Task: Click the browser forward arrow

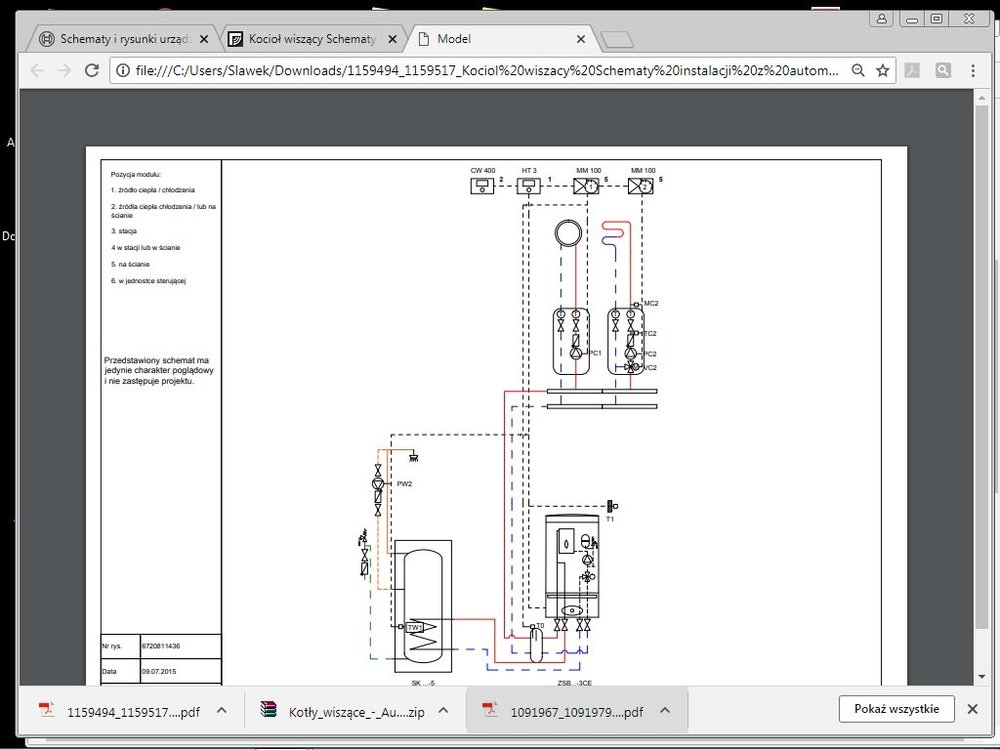Action: point(64,71)
